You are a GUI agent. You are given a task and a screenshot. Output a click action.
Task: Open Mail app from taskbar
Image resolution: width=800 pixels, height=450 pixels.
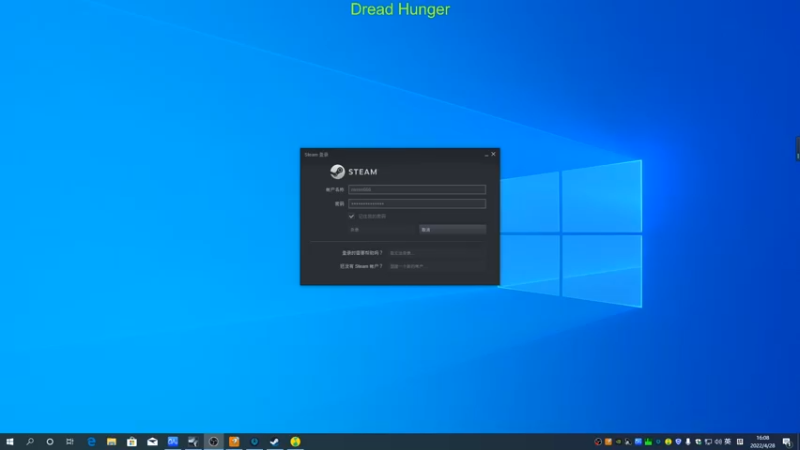[x=152, y=442]
